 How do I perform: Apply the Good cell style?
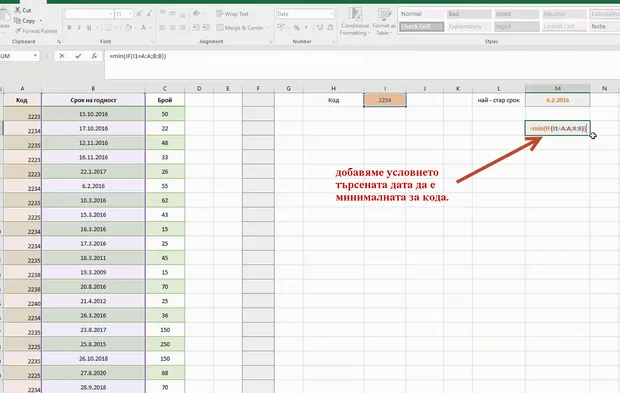516,14
